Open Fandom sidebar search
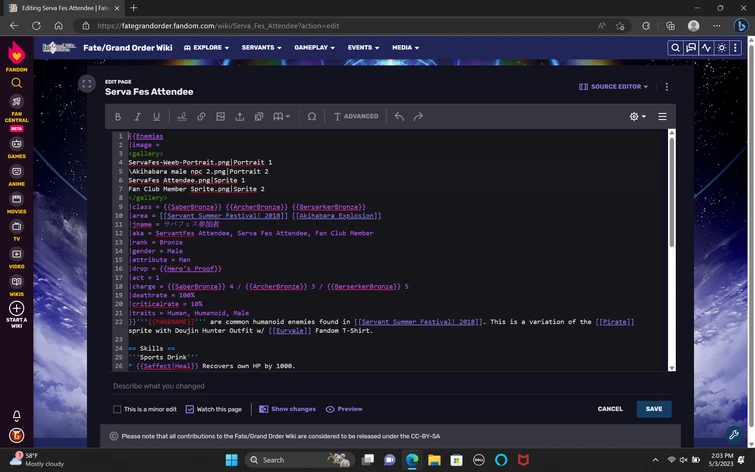 point(16,83)
